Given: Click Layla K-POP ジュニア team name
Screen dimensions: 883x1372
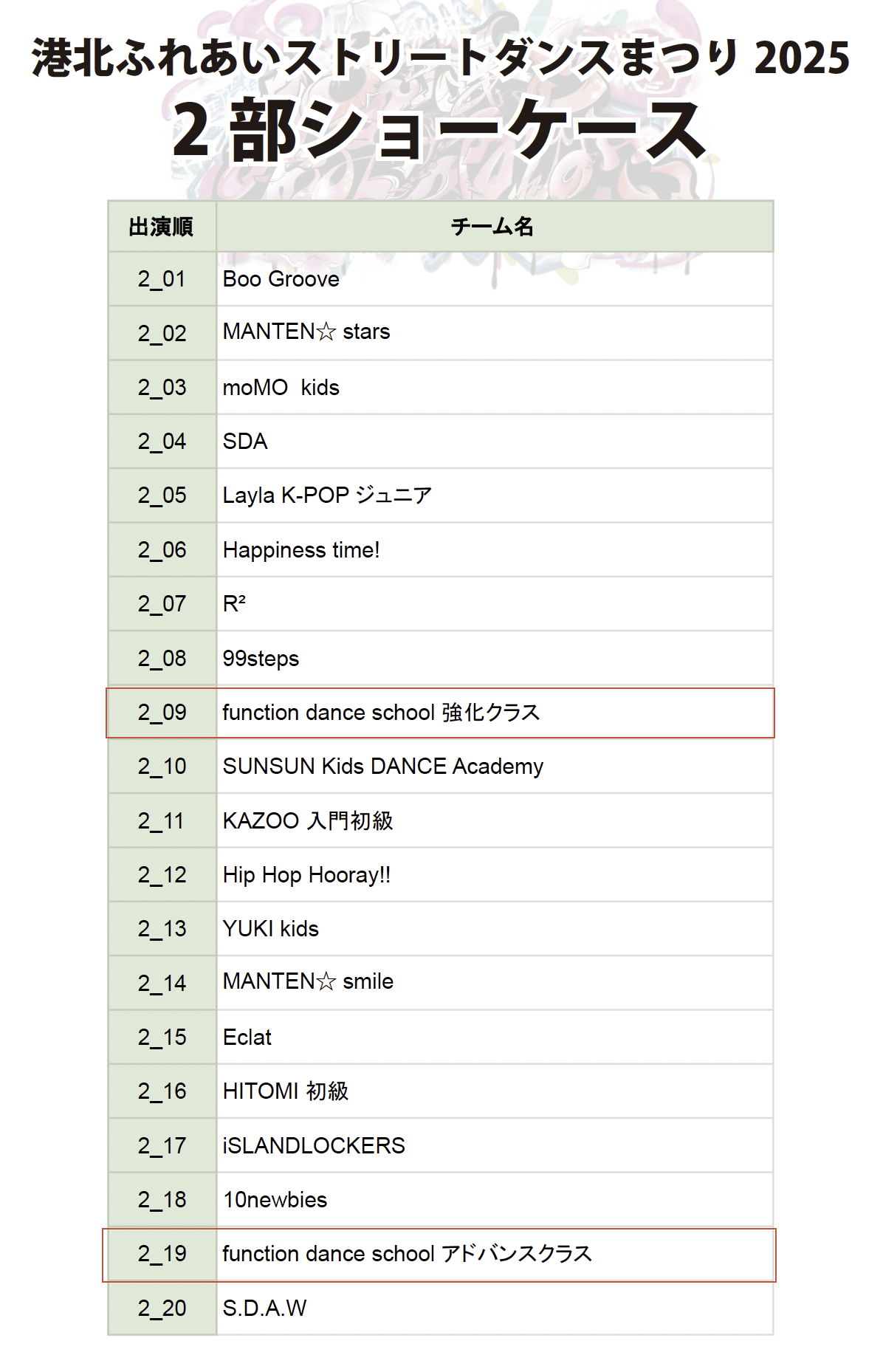Looking at the screenshot, I should pos(327,495).
